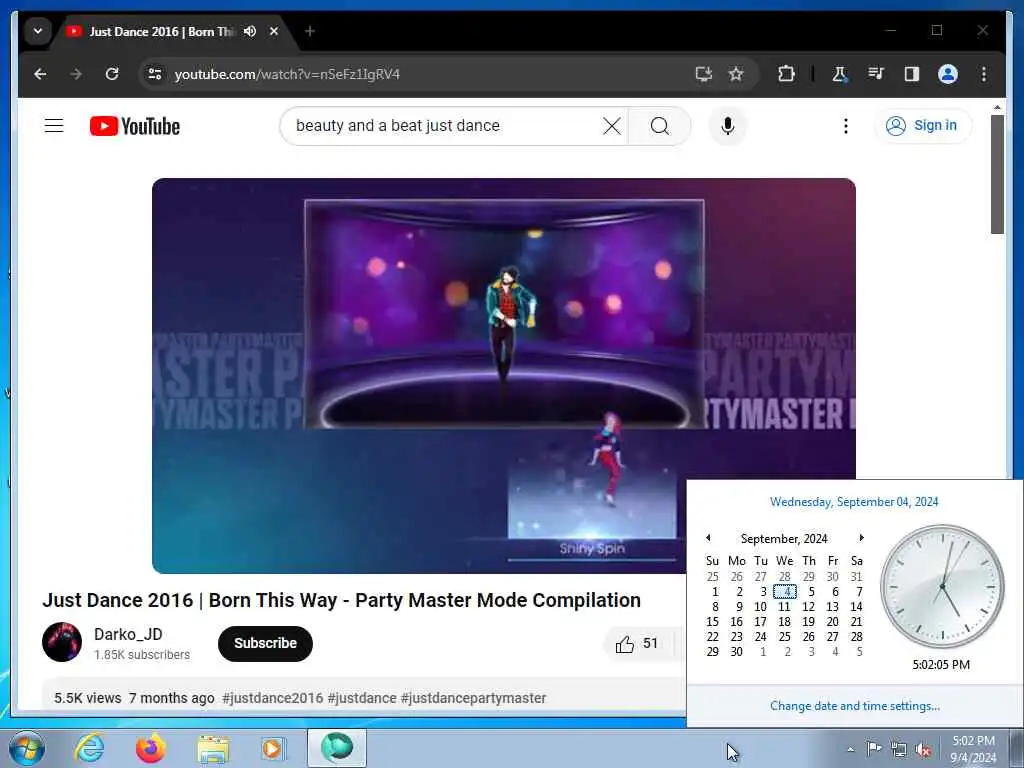
Task: Open the Chrome profile avatar
Action: [x=948, y=74]
